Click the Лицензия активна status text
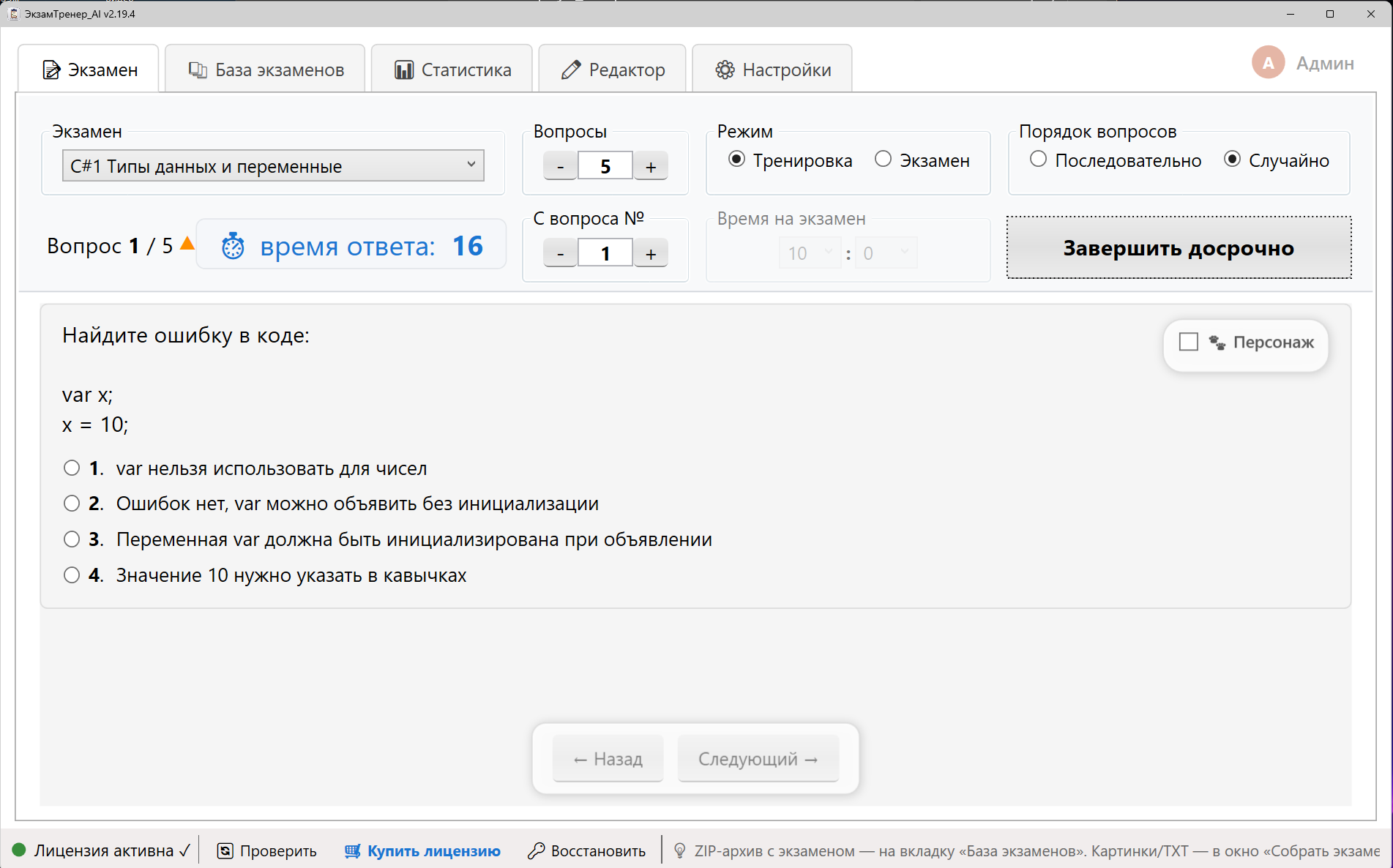 tap(104, 850)
